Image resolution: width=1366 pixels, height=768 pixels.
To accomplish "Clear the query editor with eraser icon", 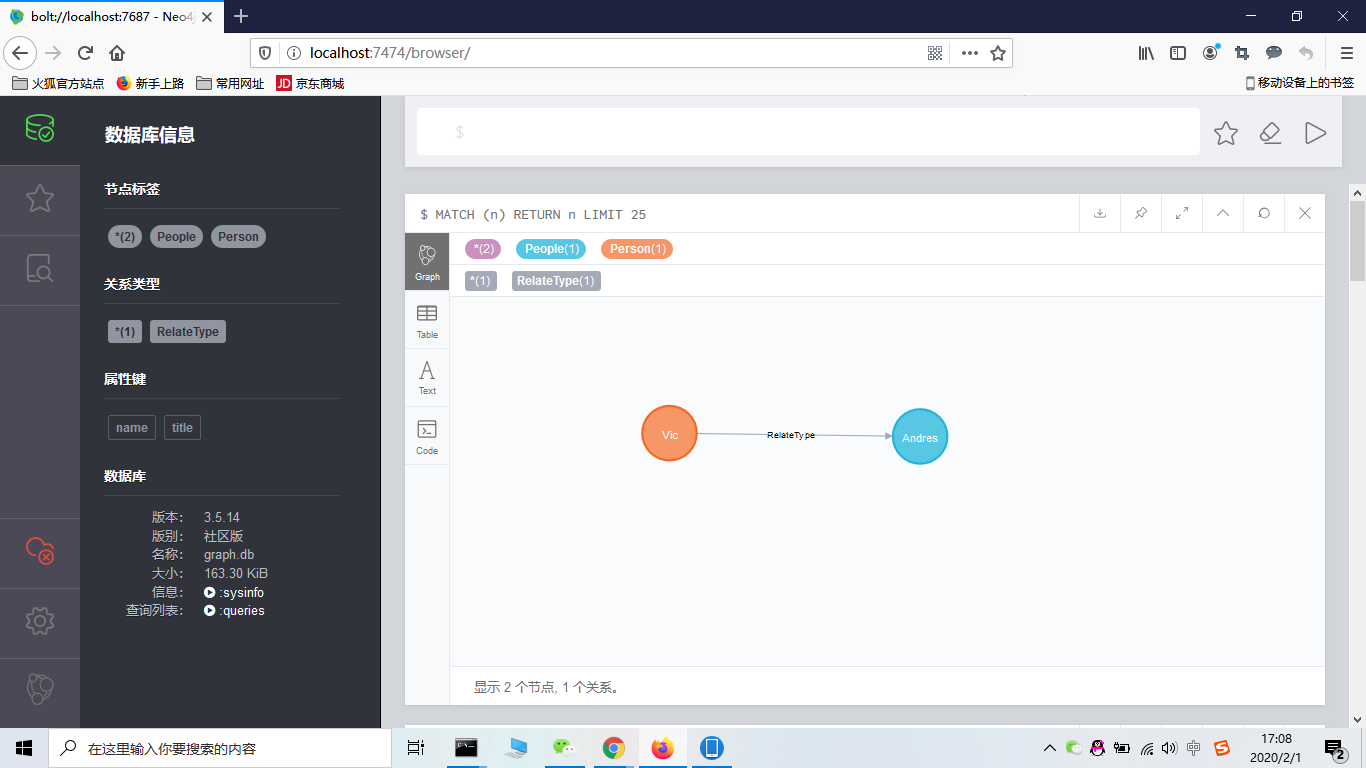I will (x=1271, y=133).
